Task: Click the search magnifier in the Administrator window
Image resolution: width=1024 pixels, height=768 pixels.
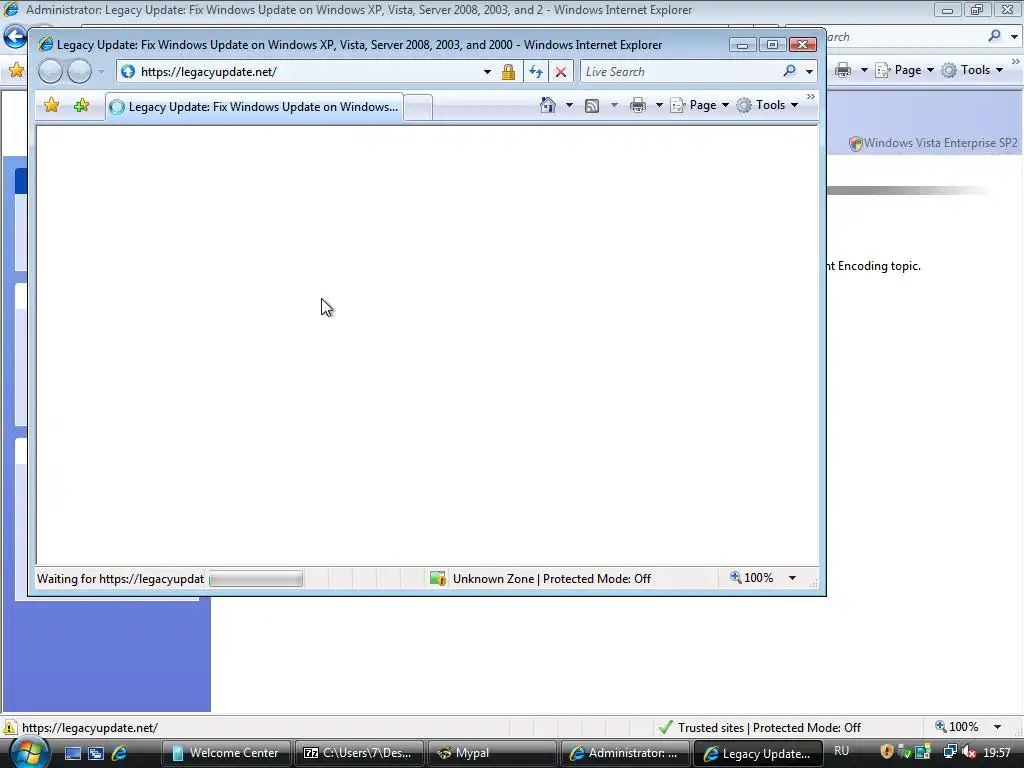Action: (x=994, y=36)
